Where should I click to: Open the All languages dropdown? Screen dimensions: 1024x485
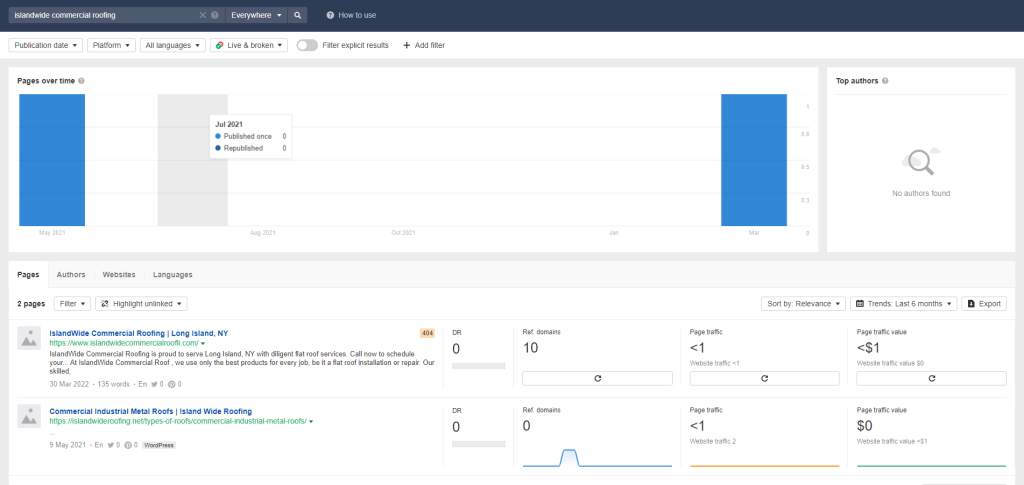(x=172, y=45)
